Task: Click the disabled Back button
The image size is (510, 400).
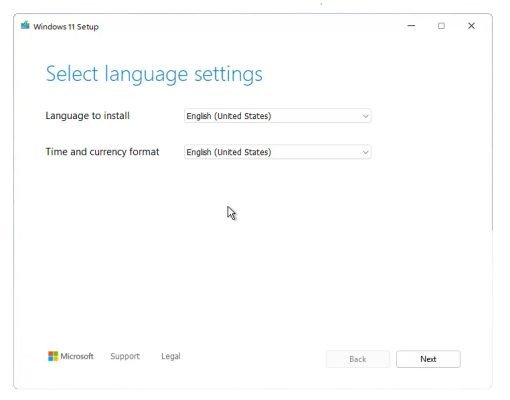Action: pos(358,359)
